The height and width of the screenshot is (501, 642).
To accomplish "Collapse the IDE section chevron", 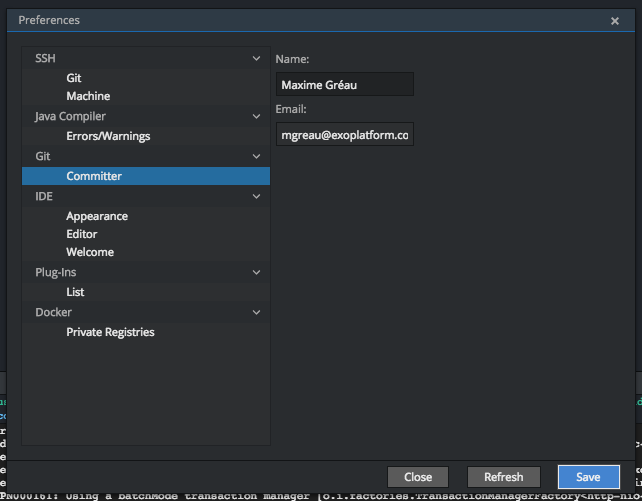I will pos(256,196).
